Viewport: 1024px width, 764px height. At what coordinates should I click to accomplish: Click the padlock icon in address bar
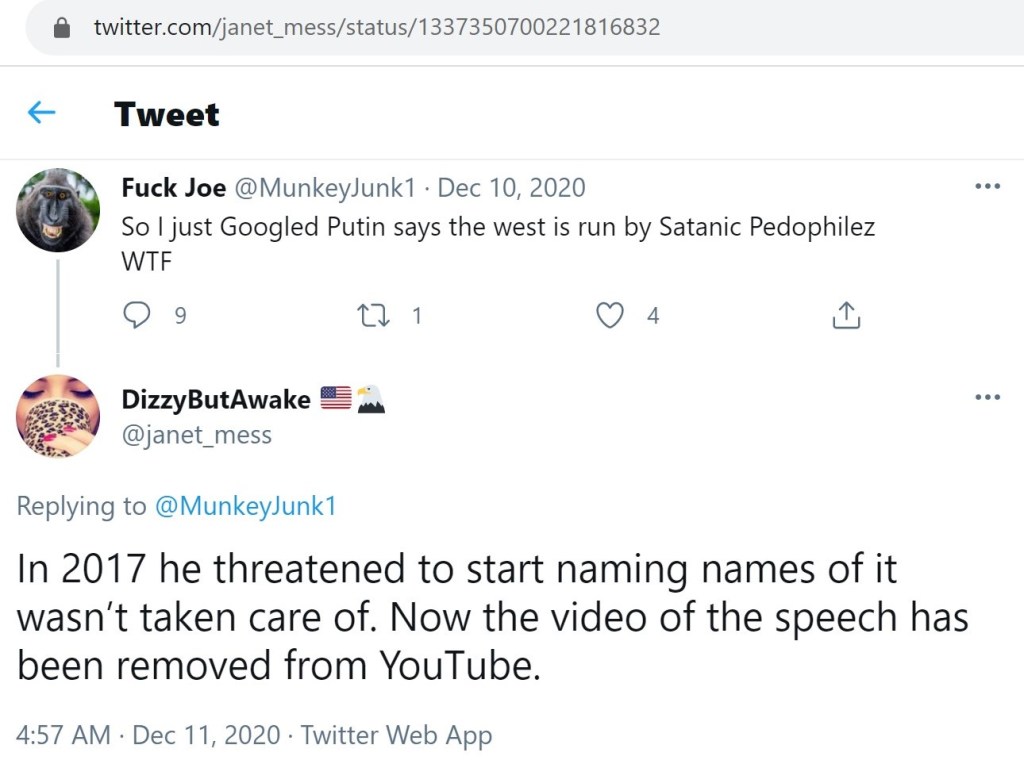click(63, 28)
